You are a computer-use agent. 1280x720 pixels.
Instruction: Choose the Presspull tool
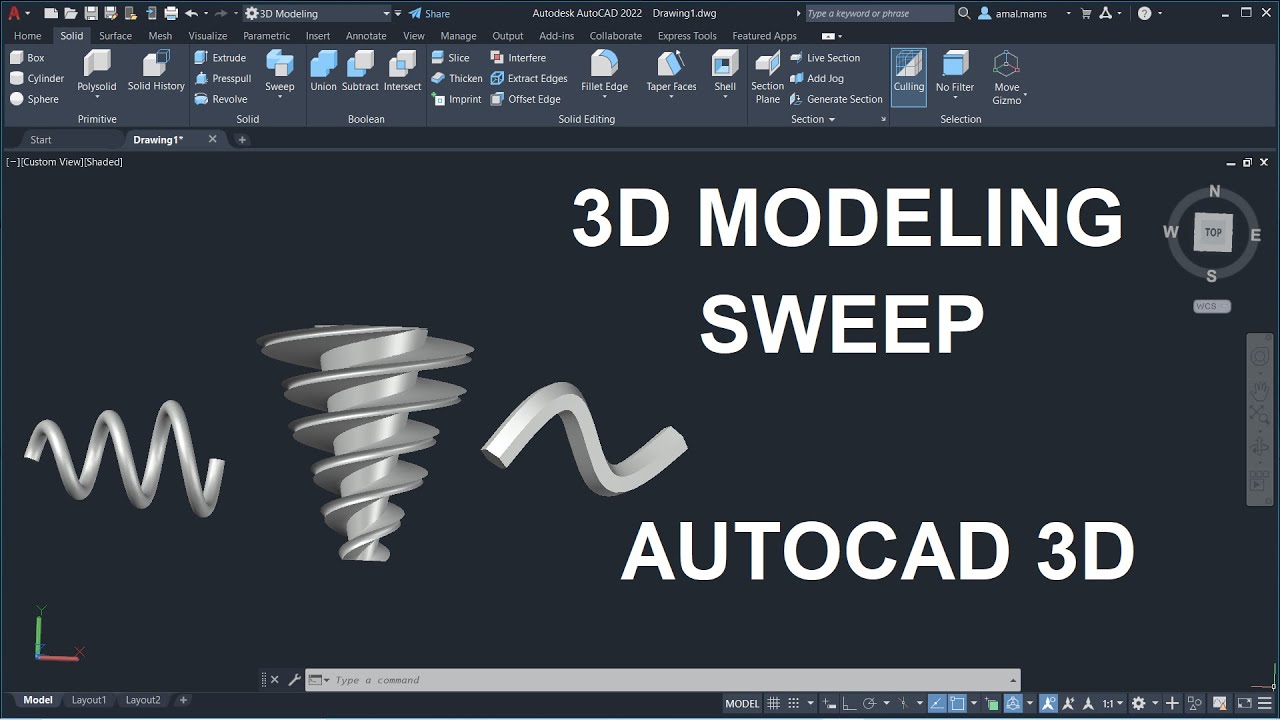coord(222,78)
